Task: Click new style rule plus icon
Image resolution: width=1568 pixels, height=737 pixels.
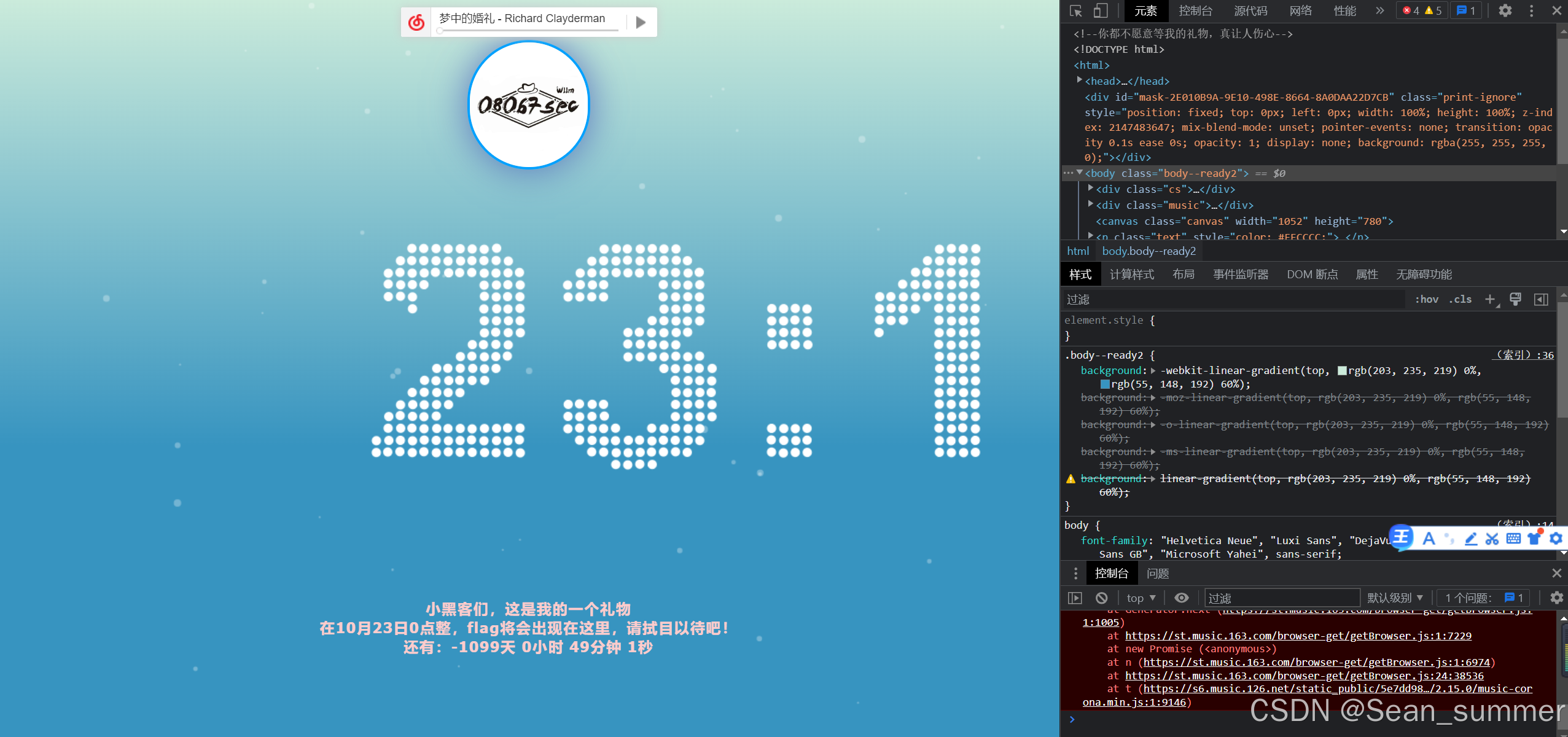Action: pyautogui.click(x=1489, y=299)
